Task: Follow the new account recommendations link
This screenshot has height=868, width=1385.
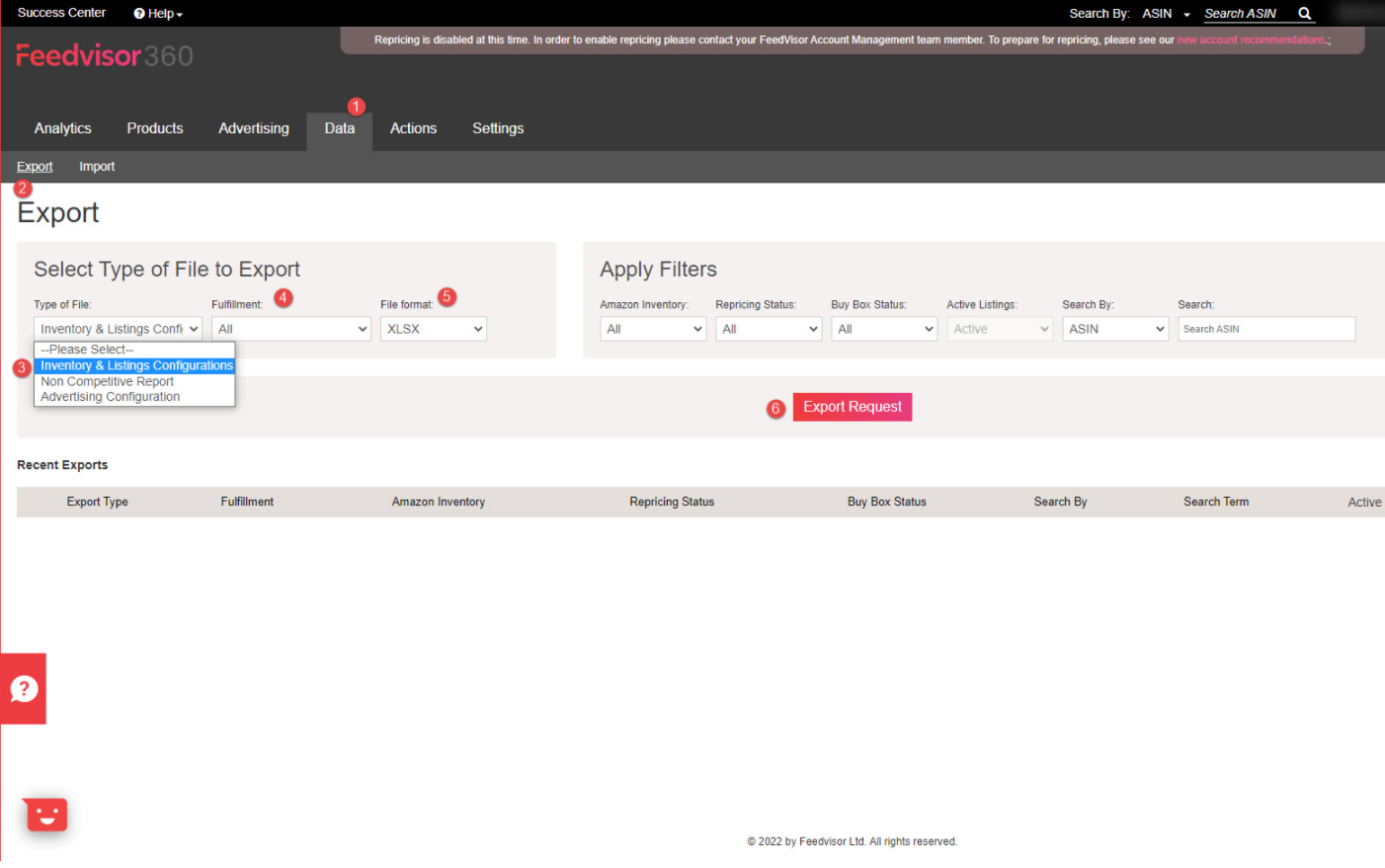Action: [x=1252, y=40]
